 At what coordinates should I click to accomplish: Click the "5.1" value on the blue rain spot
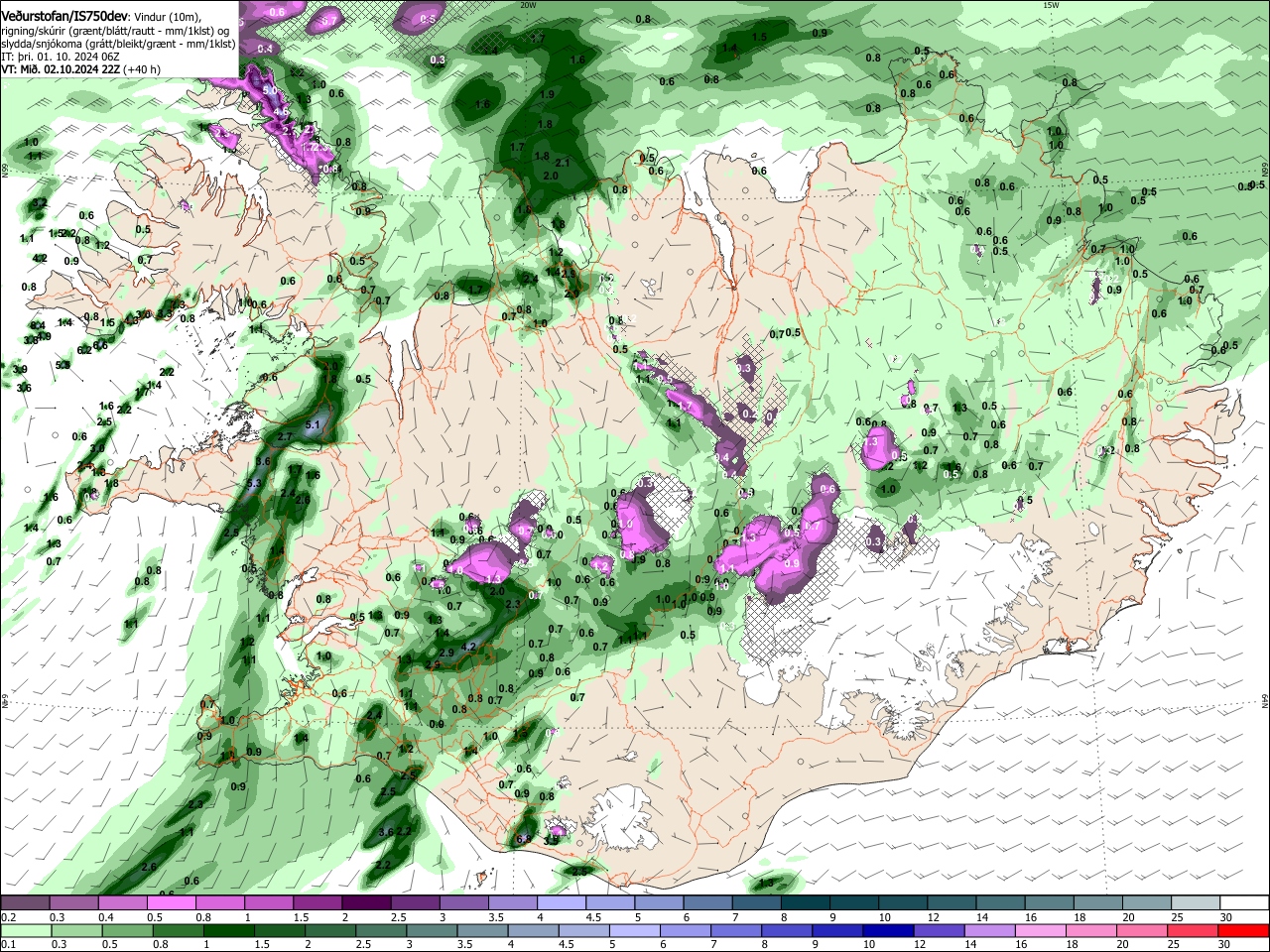(314, 424)
